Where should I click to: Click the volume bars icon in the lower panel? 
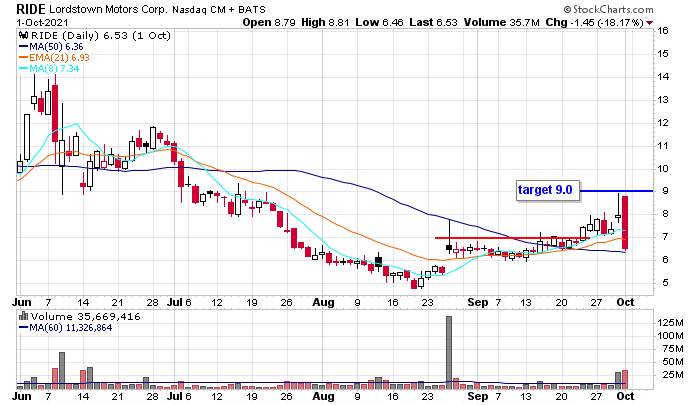coord(23,317)
